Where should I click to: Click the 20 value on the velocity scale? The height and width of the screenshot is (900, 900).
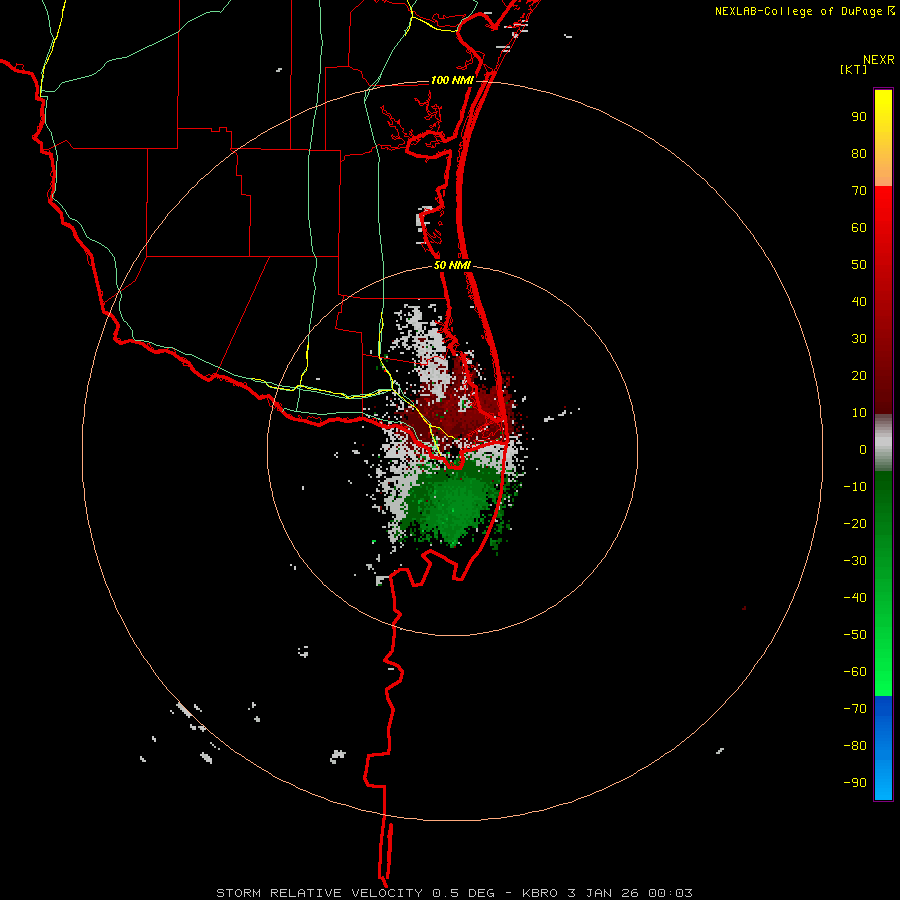click(859, 376)
